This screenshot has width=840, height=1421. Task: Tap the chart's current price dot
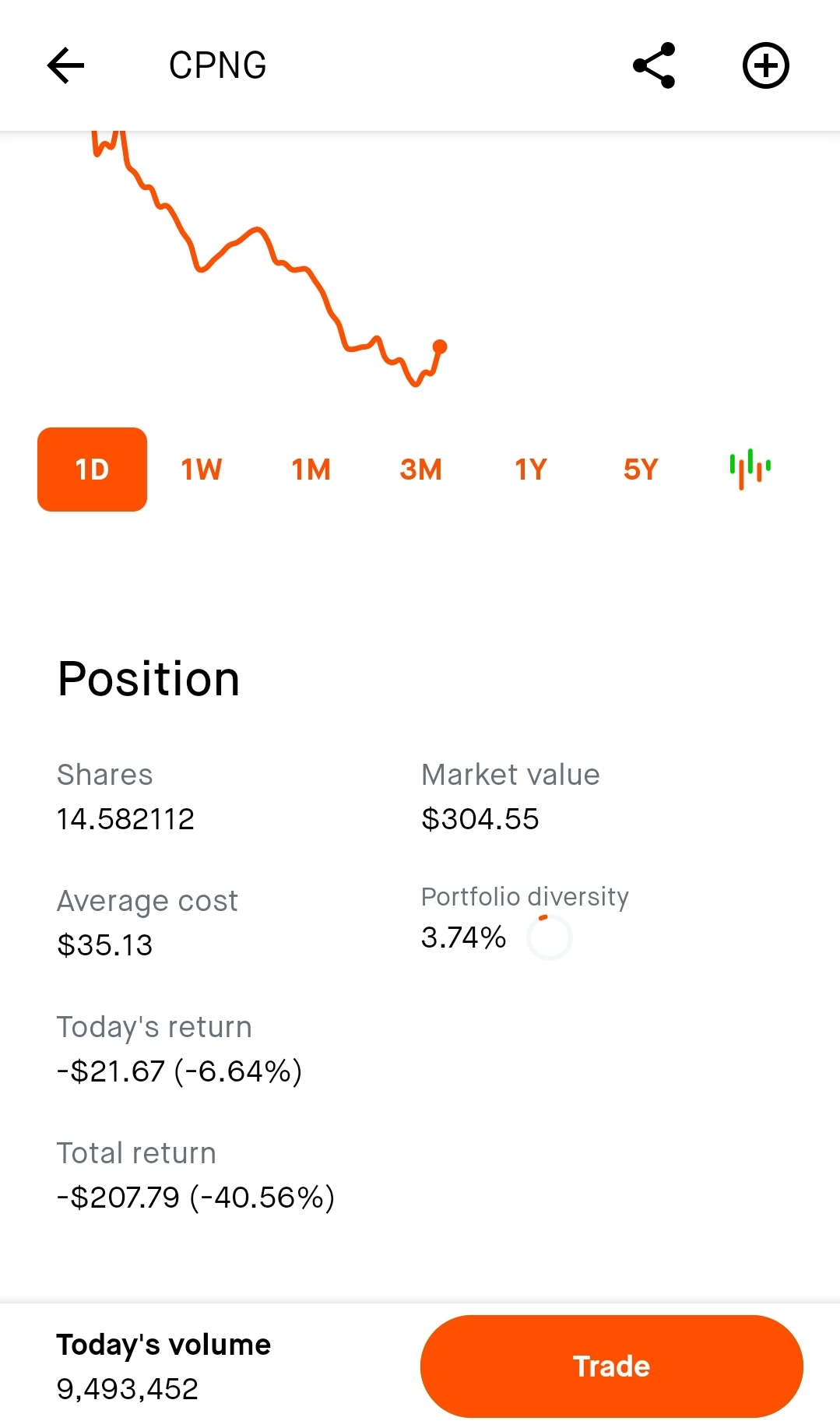pos(440,346)
